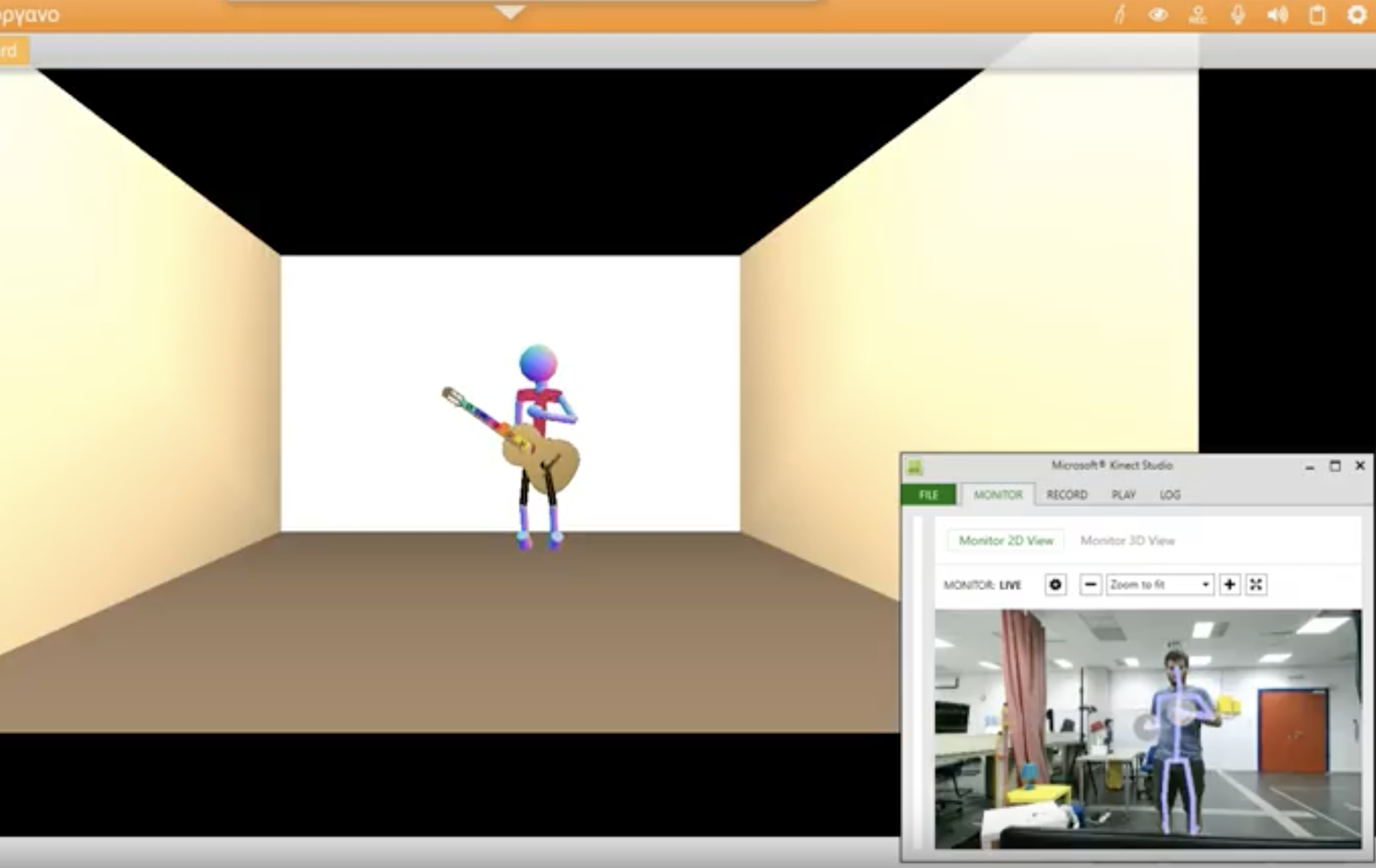Toggle the eye visibility icon in orange bar
The image size is (1376, 868).
[1158, 15]
